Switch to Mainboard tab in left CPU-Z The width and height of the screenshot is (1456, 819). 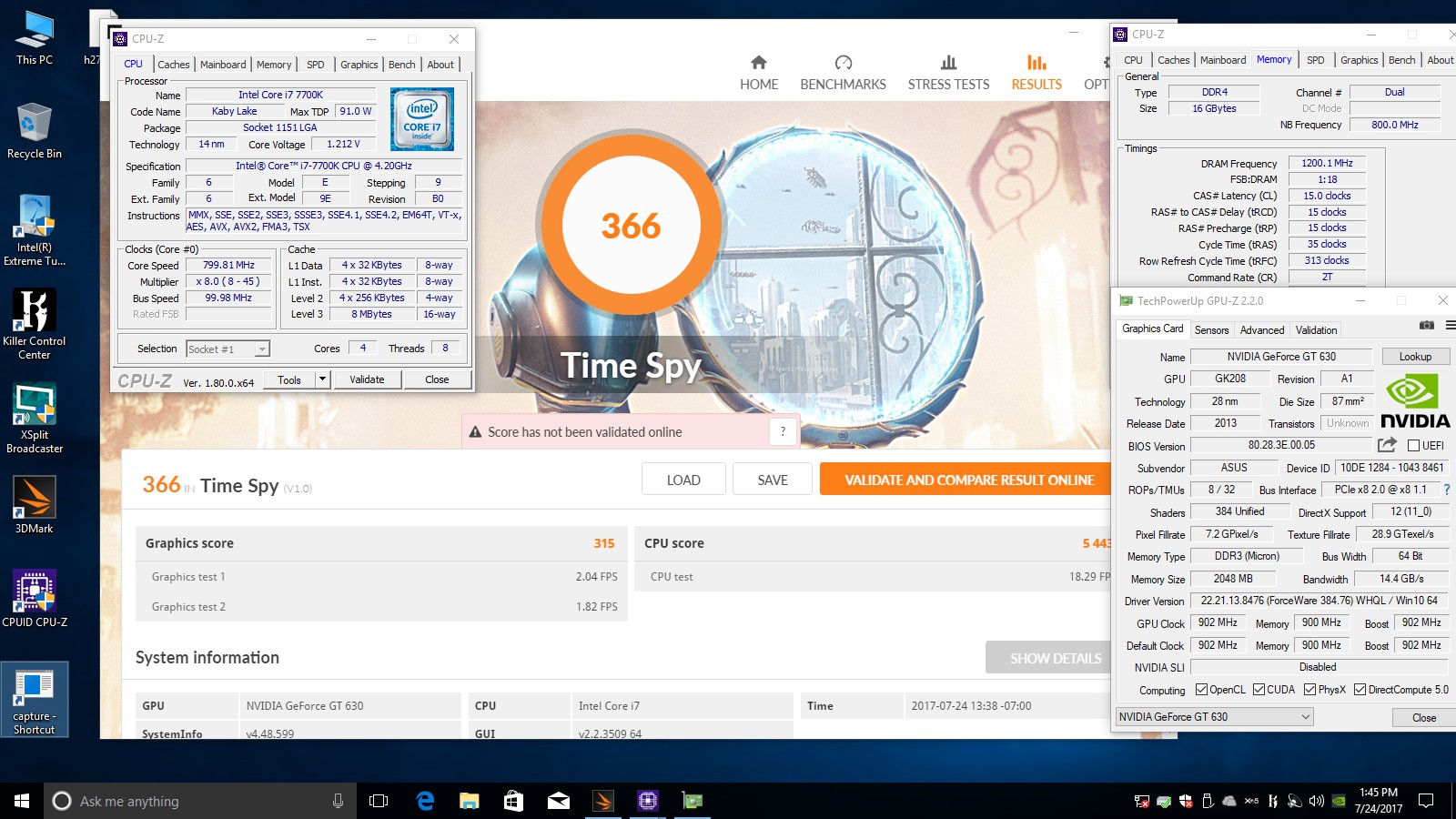tap(223, 65)
